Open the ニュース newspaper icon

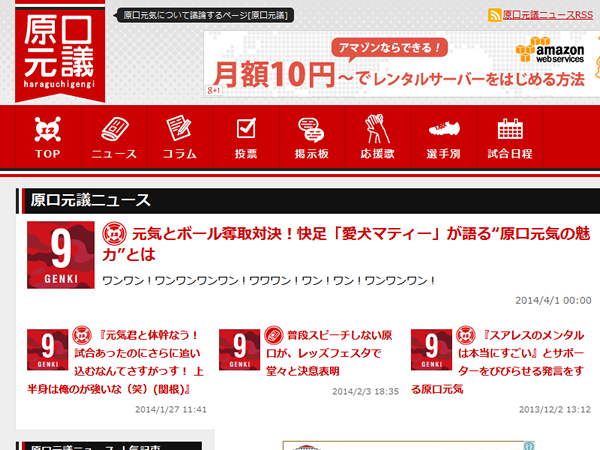[114, 130]
